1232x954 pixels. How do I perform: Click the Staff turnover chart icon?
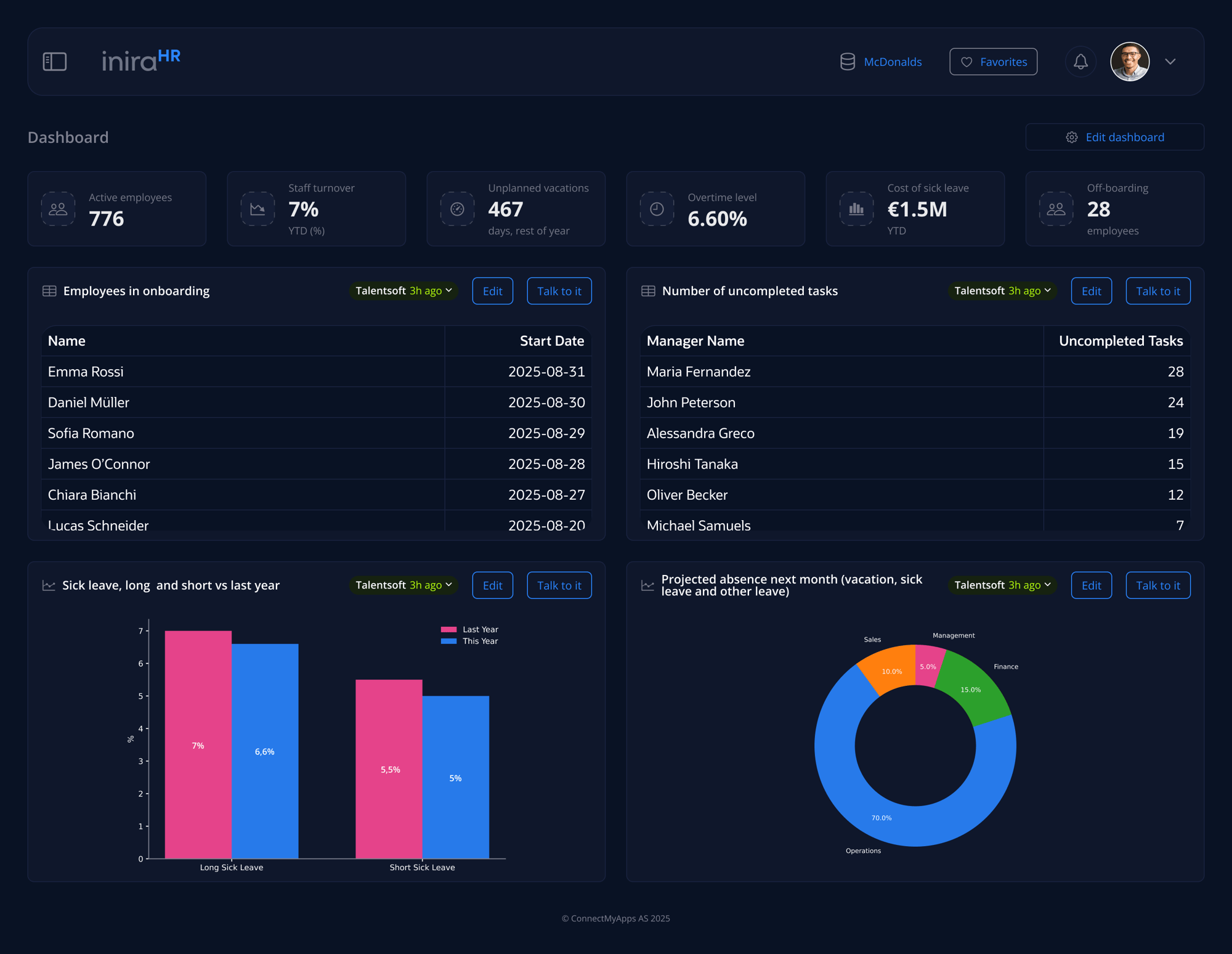(257, 209)
